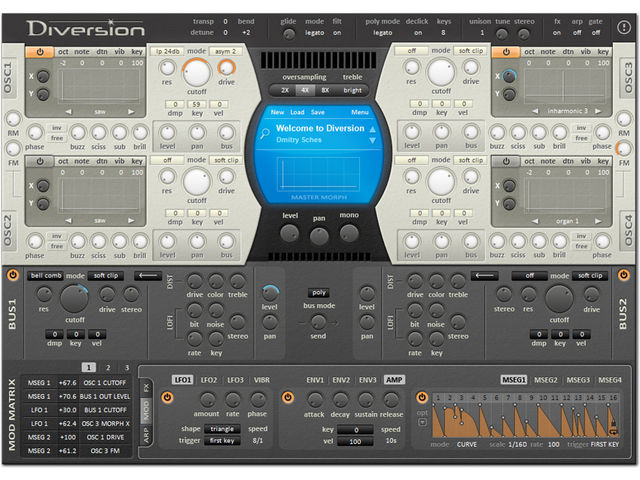Click the Master Morph XY pad
This screenshot has width=640, height=480.
pyautogui.click(x=319, y=174)
